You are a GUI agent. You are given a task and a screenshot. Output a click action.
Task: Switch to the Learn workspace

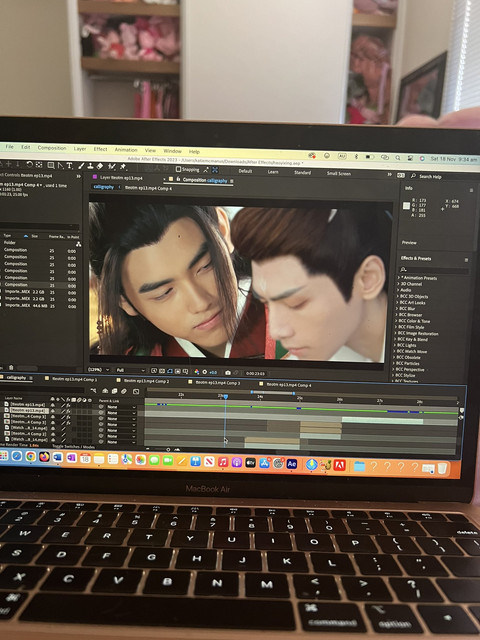point(273,172)
